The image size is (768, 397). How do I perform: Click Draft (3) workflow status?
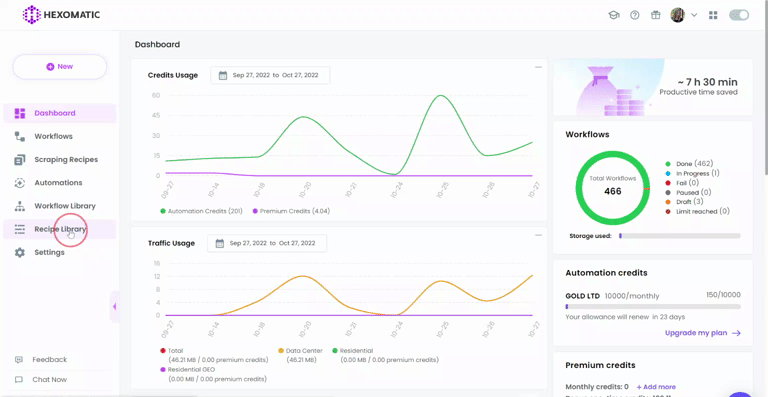[x=685, y=202]
